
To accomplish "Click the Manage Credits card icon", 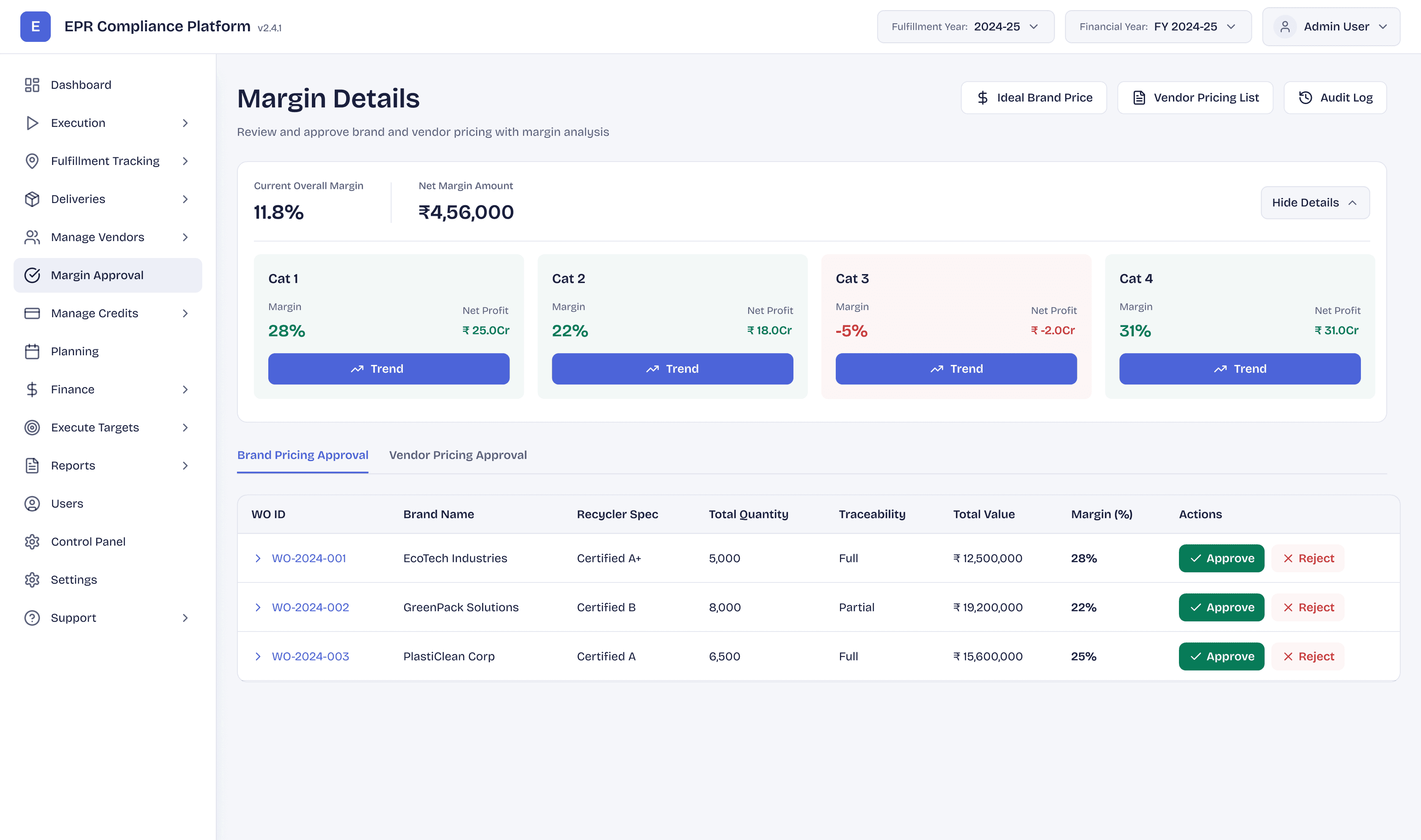I will 32,313.
